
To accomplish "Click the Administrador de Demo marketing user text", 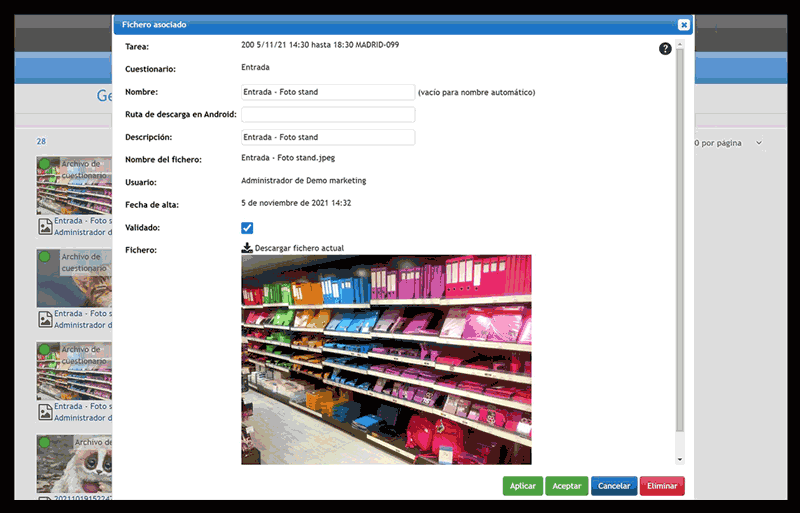I will (x=304, y=181).
